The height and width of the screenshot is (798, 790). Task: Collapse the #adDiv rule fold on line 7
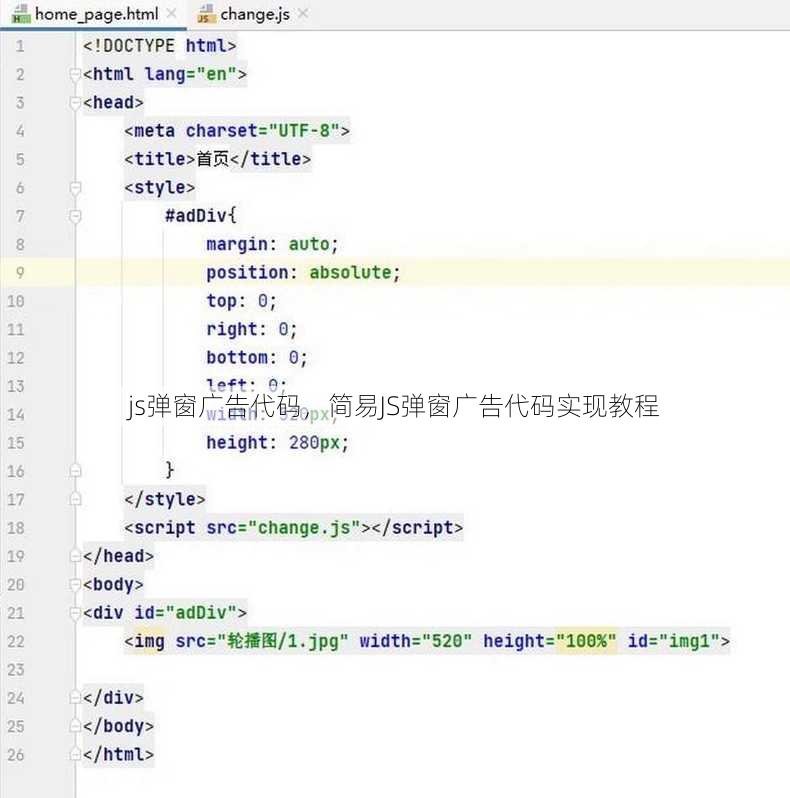pos(75,216)
